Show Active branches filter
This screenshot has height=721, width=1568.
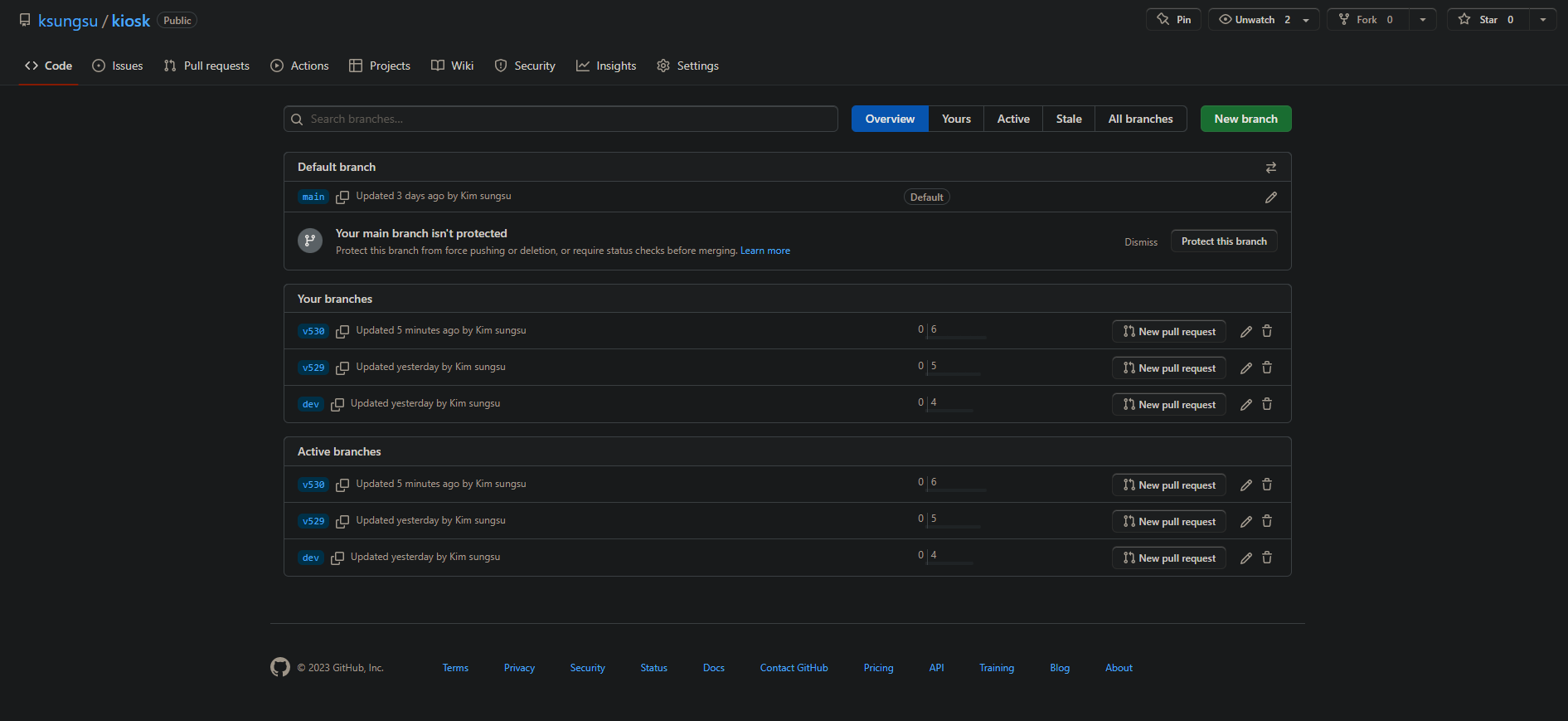click(x=1013, y=119)
